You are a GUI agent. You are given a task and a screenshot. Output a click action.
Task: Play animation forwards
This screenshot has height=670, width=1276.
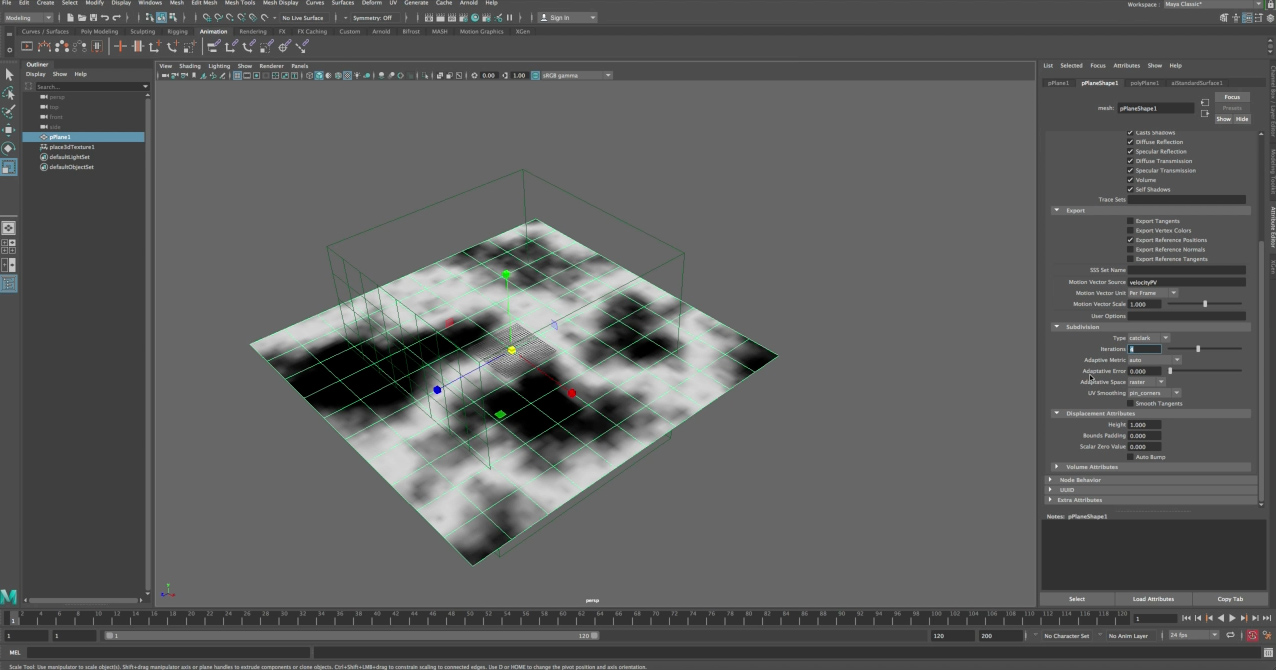pyautogui.click(x=1232, y=618)
